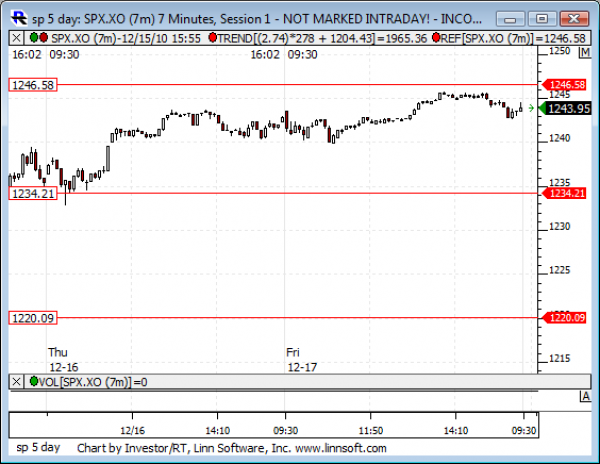Click the Investor/RT app icon in title bar
The image size is (600, 464).
coord(19,18)
